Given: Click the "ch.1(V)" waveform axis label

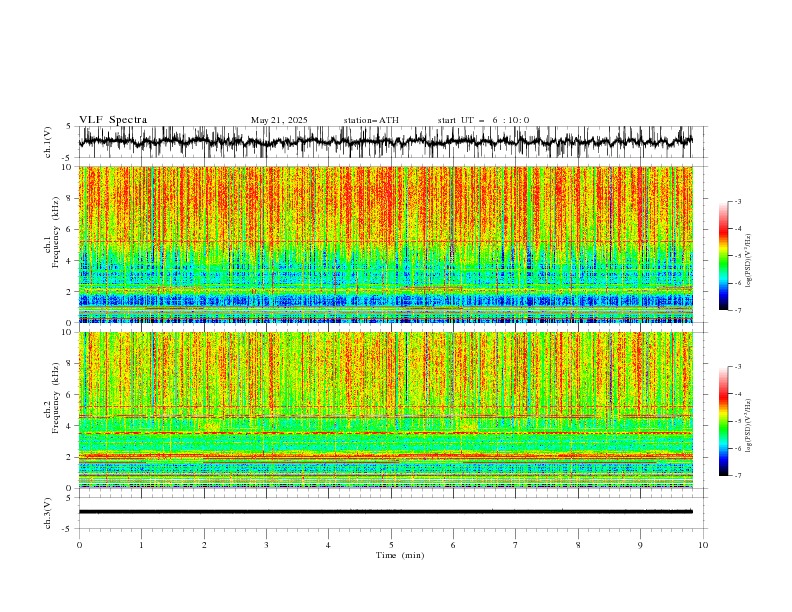Looking at the screenshot, I should click(x=48, y=142).
